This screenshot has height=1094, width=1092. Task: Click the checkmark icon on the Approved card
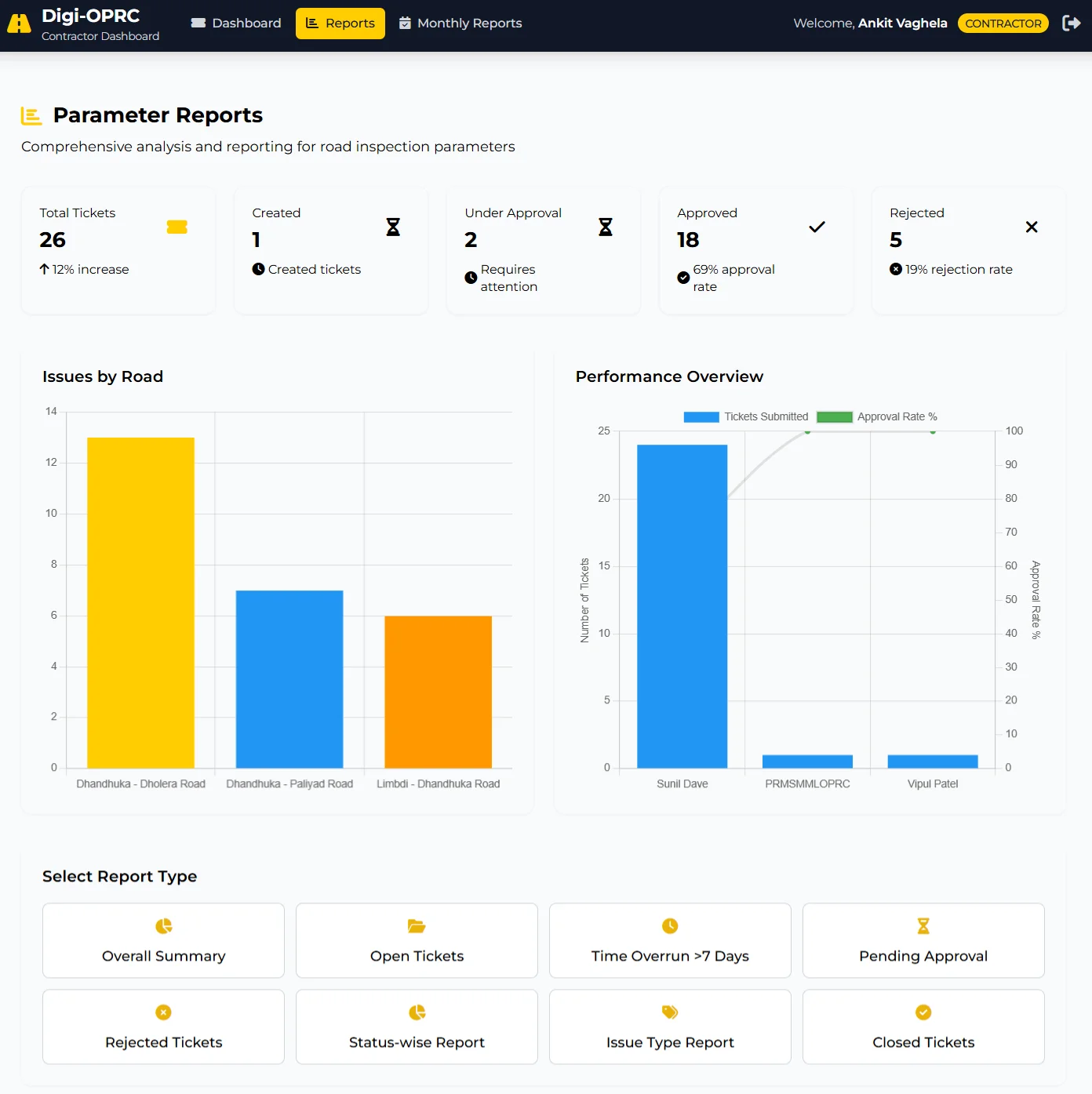click(x=817, y=227)
